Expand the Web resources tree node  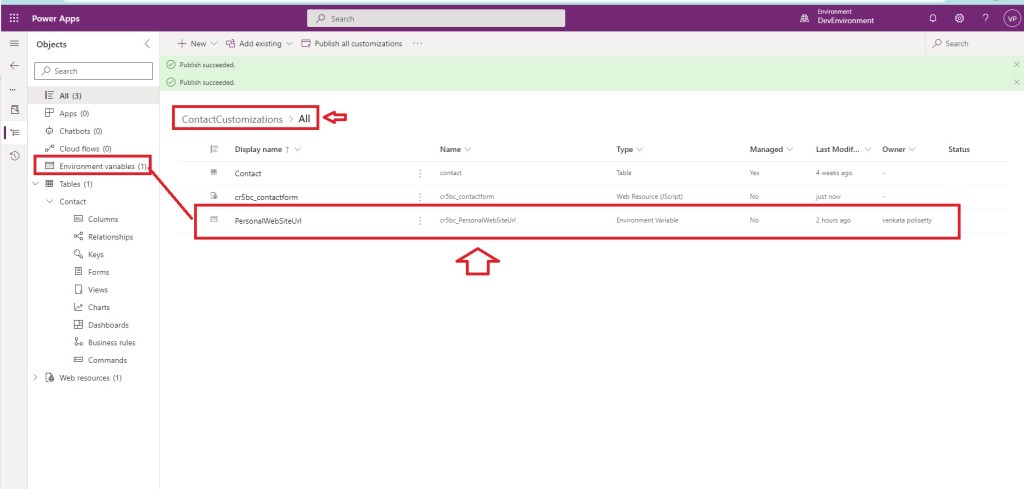37,378
